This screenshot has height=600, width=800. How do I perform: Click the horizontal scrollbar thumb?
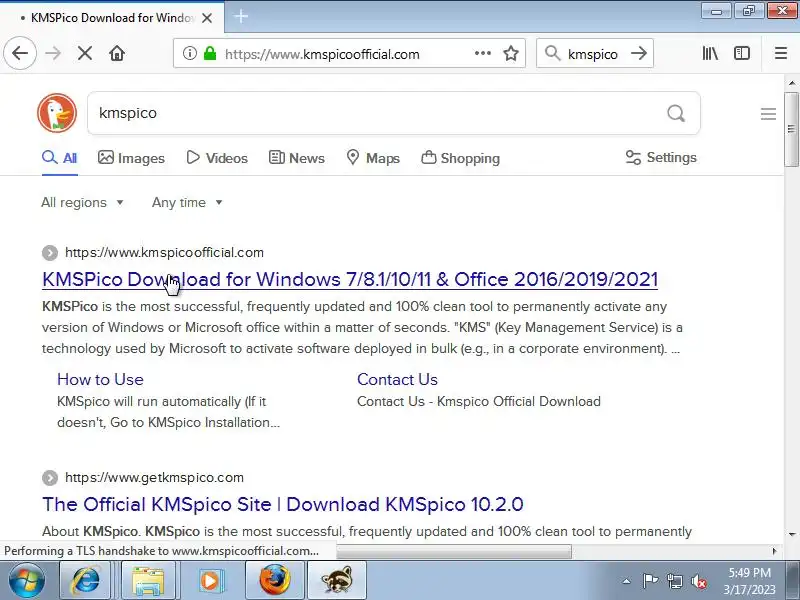[x=454, y=552]
